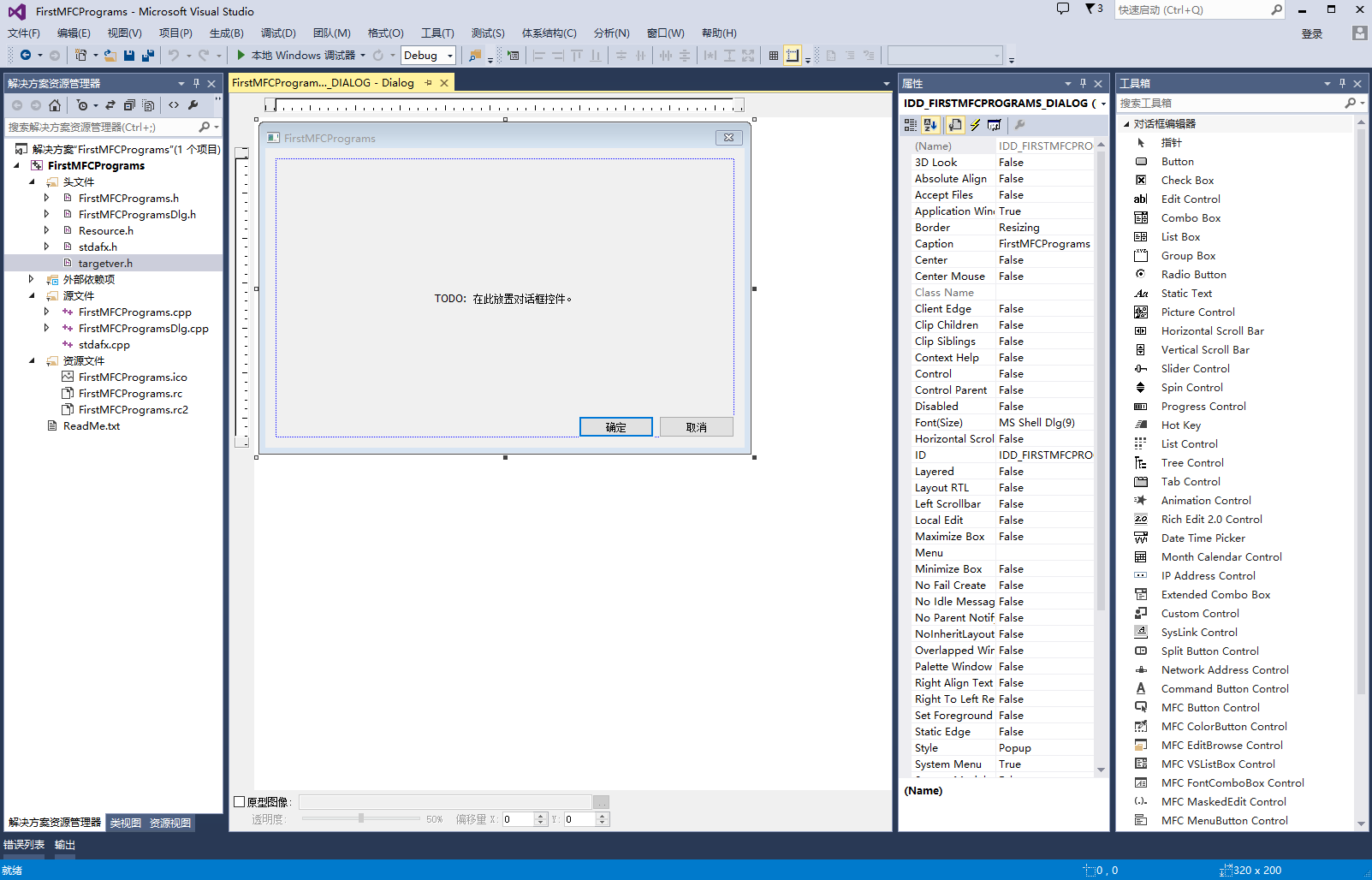Open the feedback speech-bubble icon in title bar

point(1063,9)
